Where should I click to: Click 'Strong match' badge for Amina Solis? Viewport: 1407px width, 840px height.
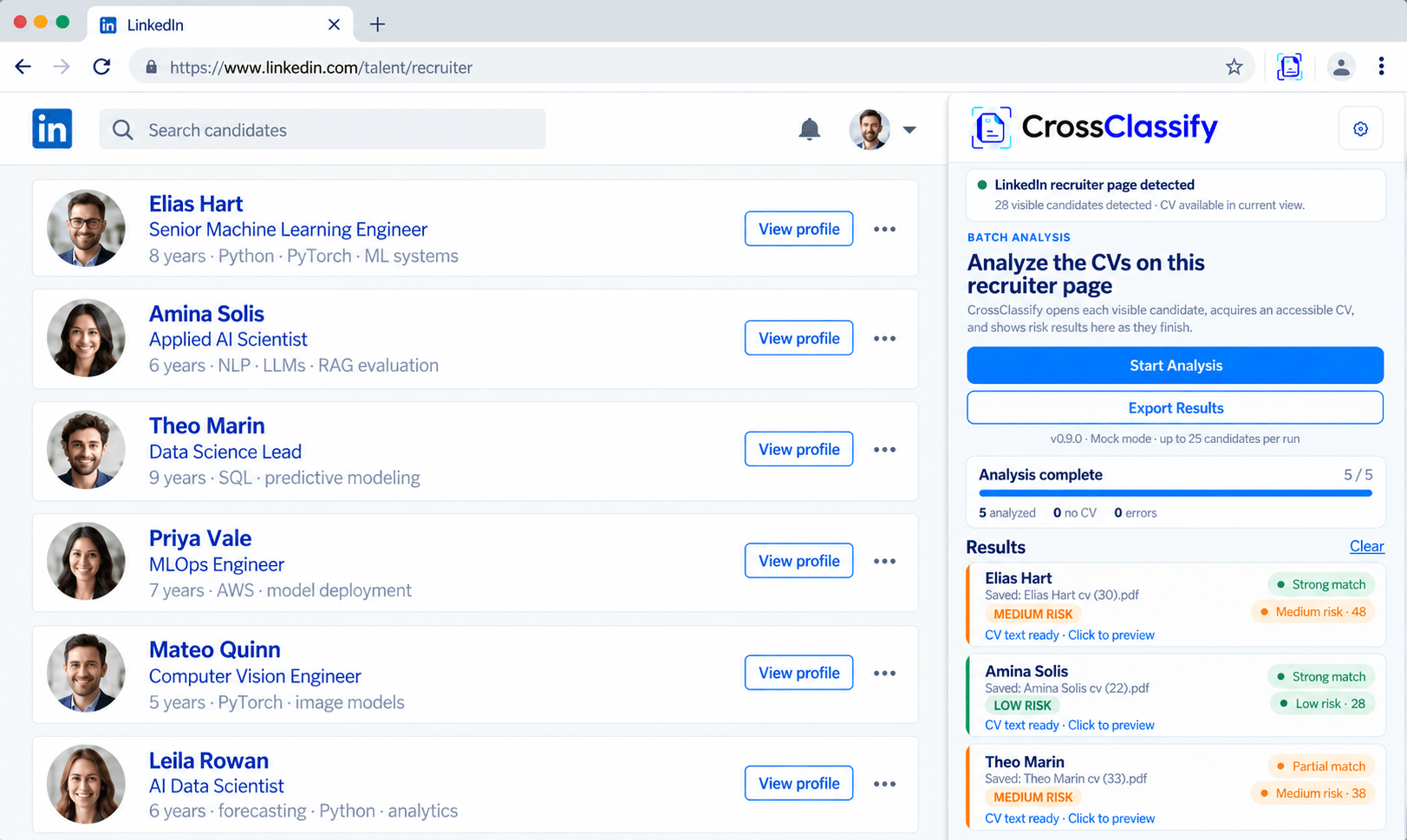pos(1321,676)
